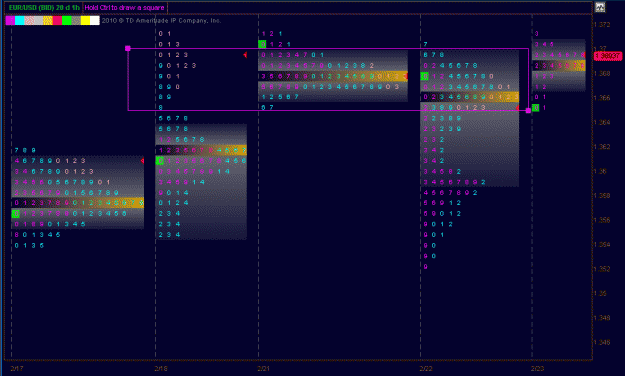The width and height of the screenshot is (625, 376).
Task: Click the single '7' atop the 2/22 profile
Action: [425, 44]
